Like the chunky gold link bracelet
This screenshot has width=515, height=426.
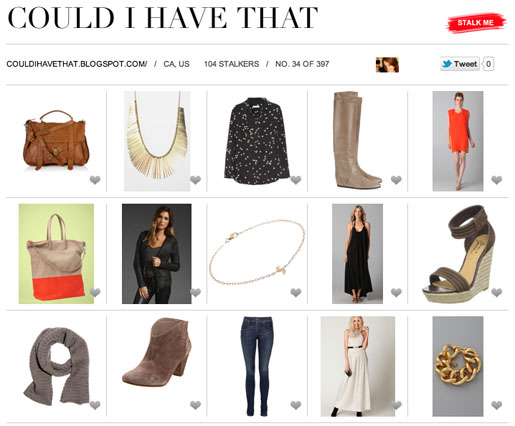497,405
